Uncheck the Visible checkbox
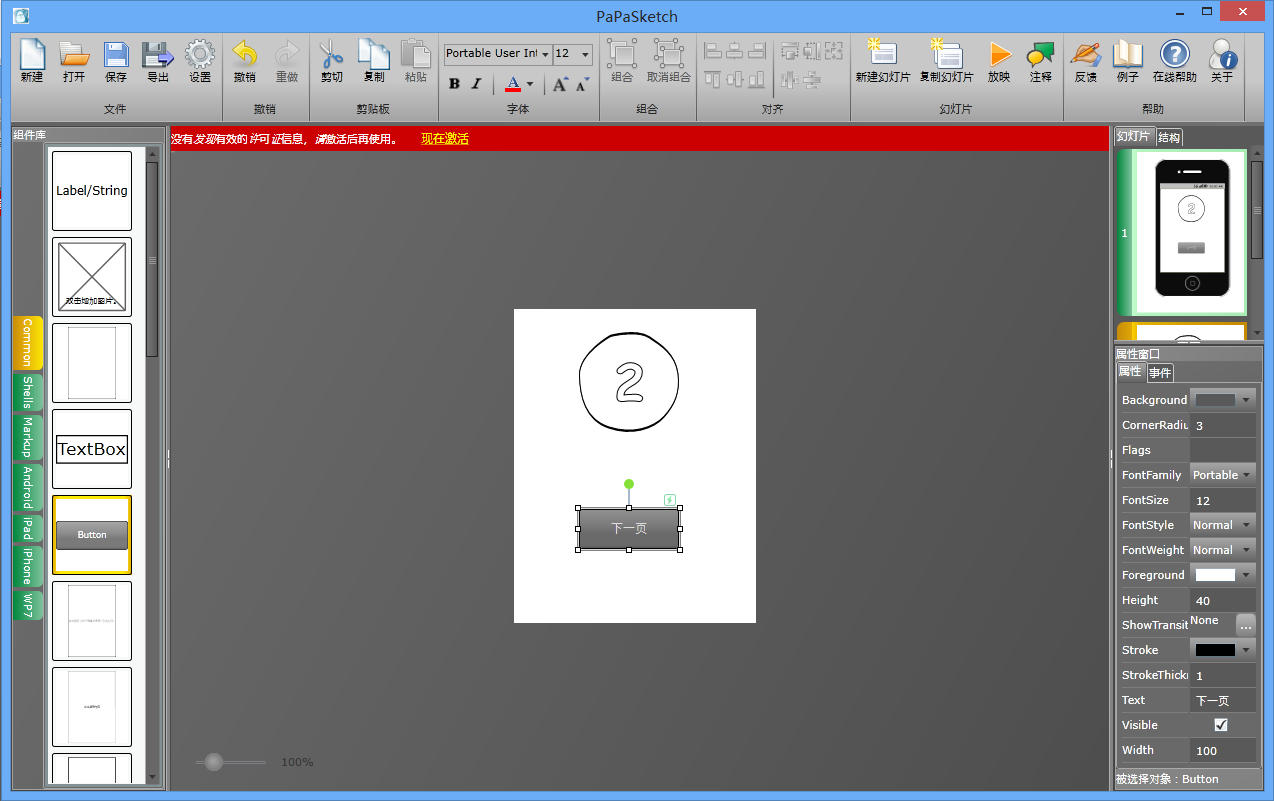The height and width of the screenshot is (801, 1274). (x=1221, y=725)
